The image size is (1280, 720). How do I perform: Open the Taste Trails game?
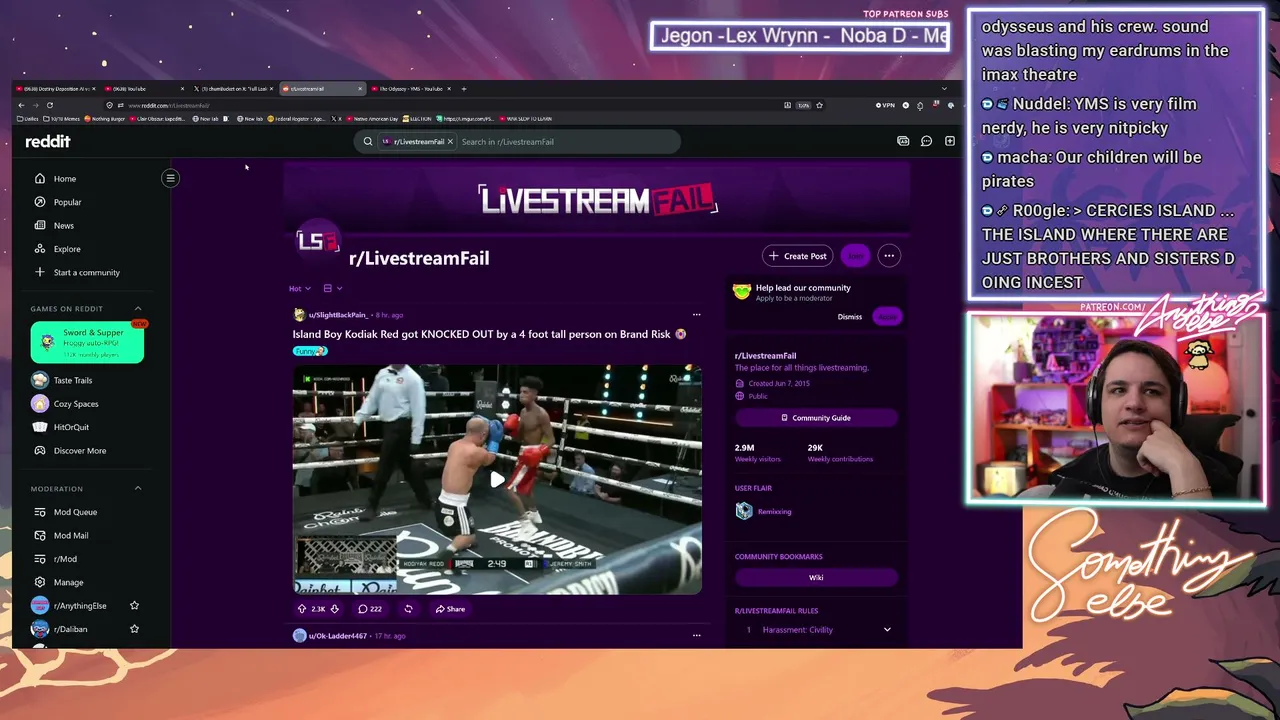72,380
